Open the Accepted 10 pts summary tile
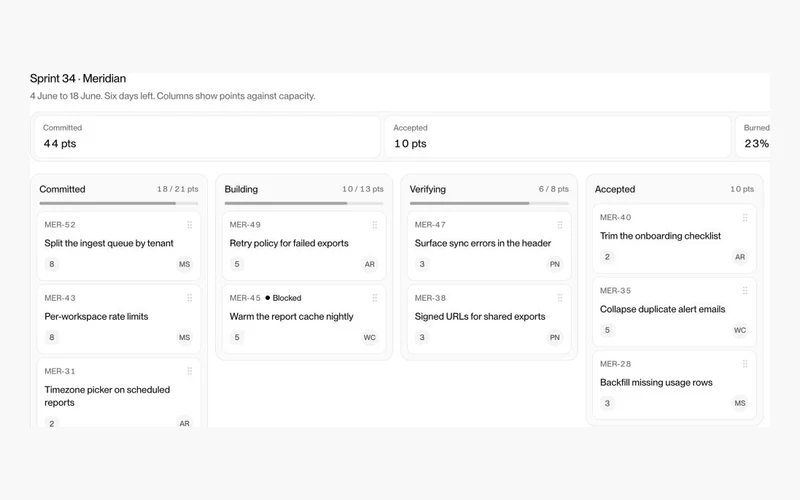This screenshot has width=800, height=500. tap(558, 136)
